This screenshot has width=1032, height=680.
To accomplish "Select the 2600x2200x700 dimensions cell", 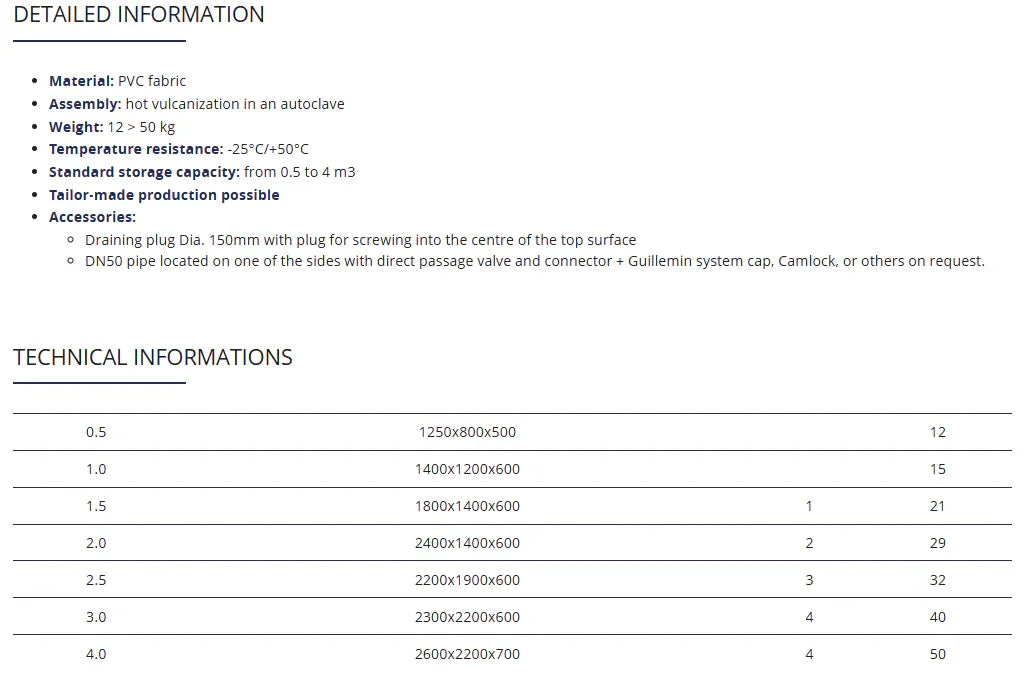I will (467, 655).
